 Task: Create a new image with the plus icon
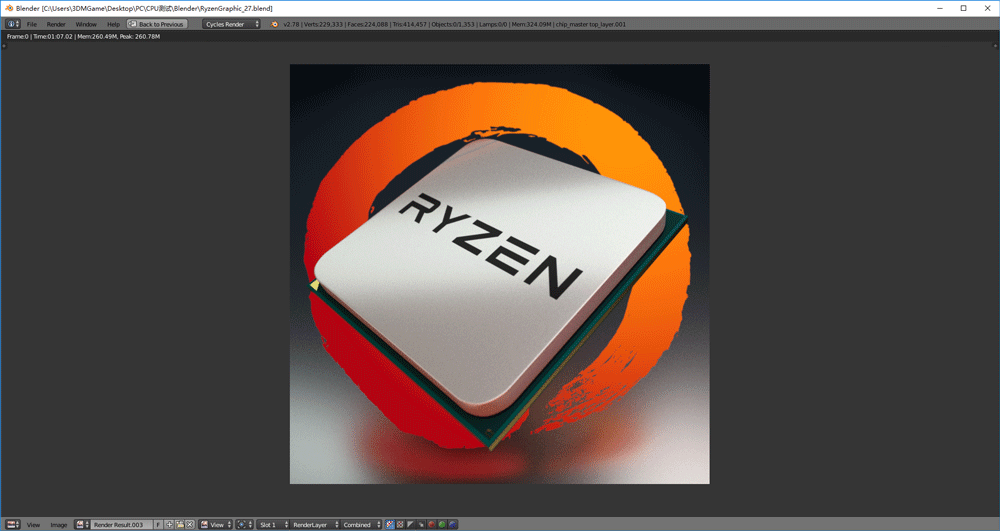point(169,524)
